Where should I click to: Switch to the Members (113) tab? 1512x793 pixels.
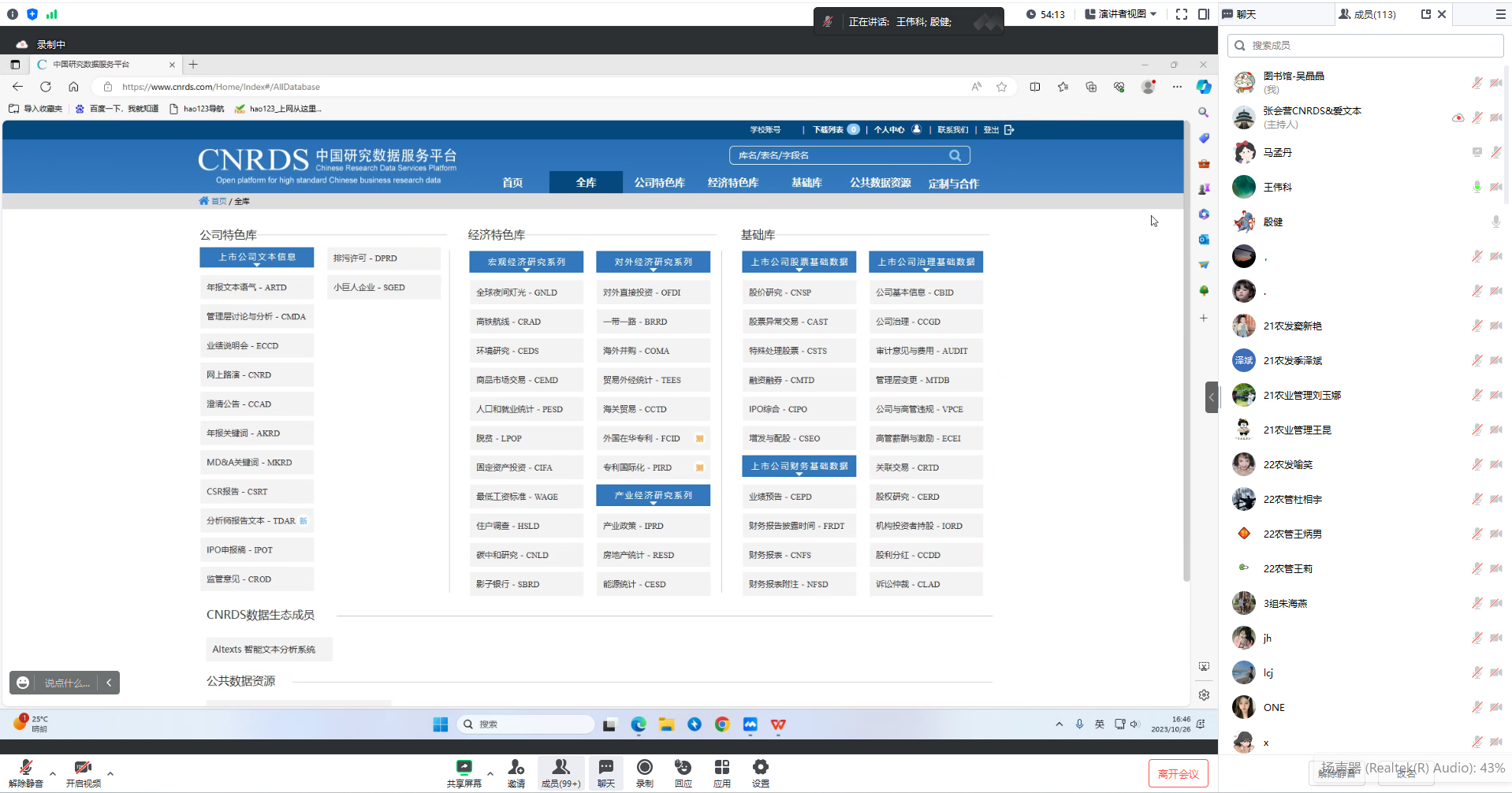click(1367, 14)
